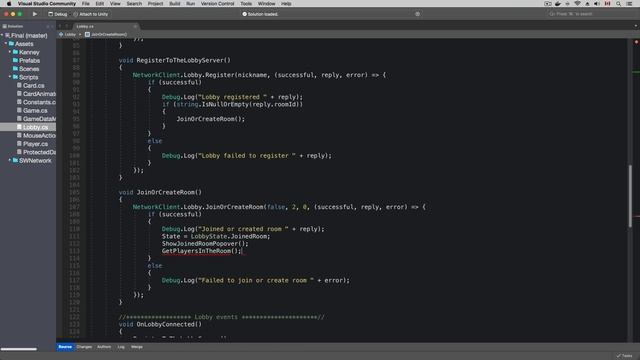Choose the Attach to Unity target
640x360 pixels.
pos(91,14)
